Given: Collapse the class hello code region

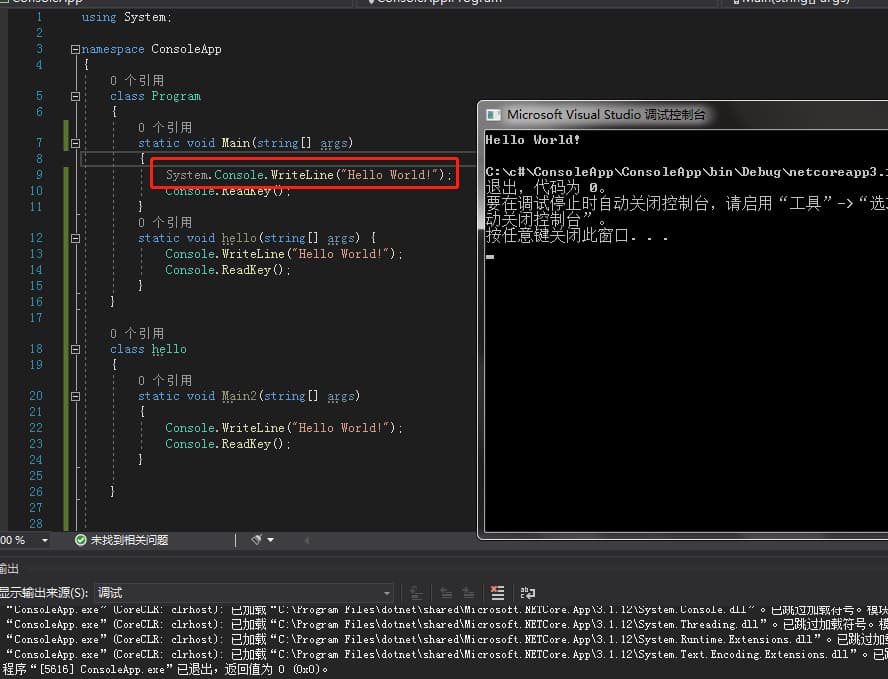Looking at the screenshot, I should point(75,350).
